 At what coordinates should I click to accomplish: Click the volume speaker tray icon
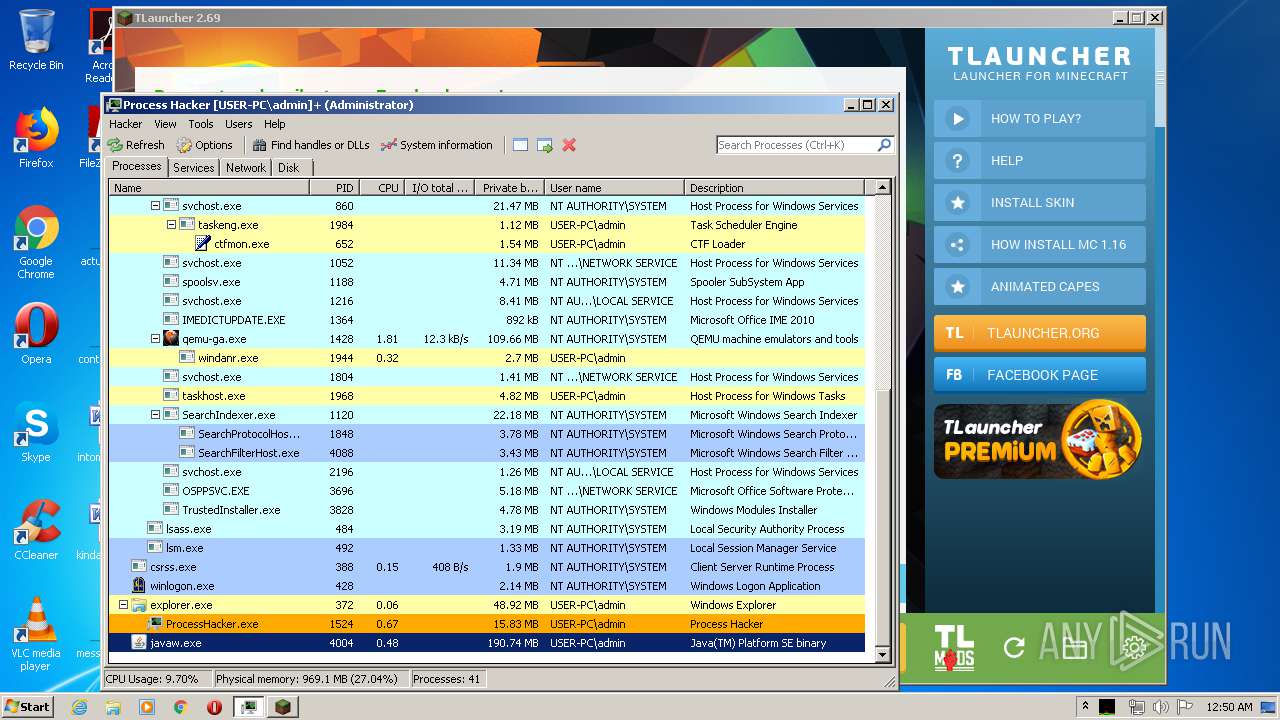(1161, 707)
